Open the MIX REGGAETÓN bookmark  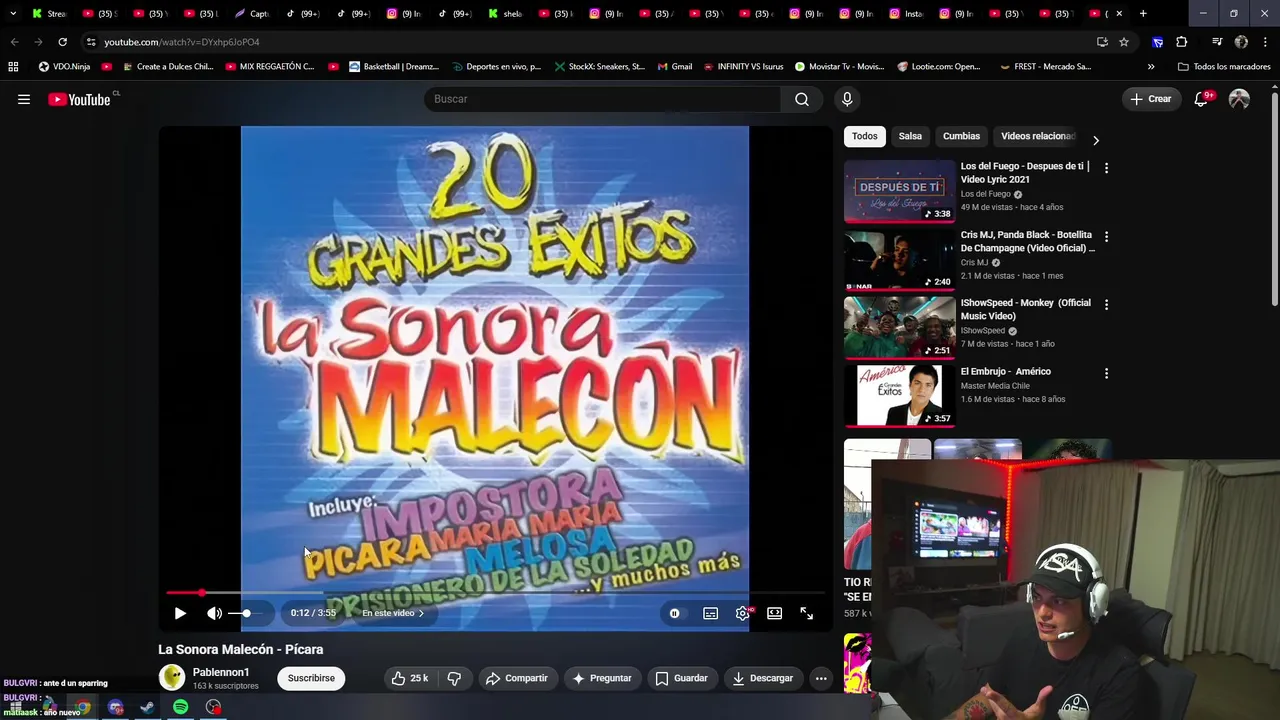point(270,67)
